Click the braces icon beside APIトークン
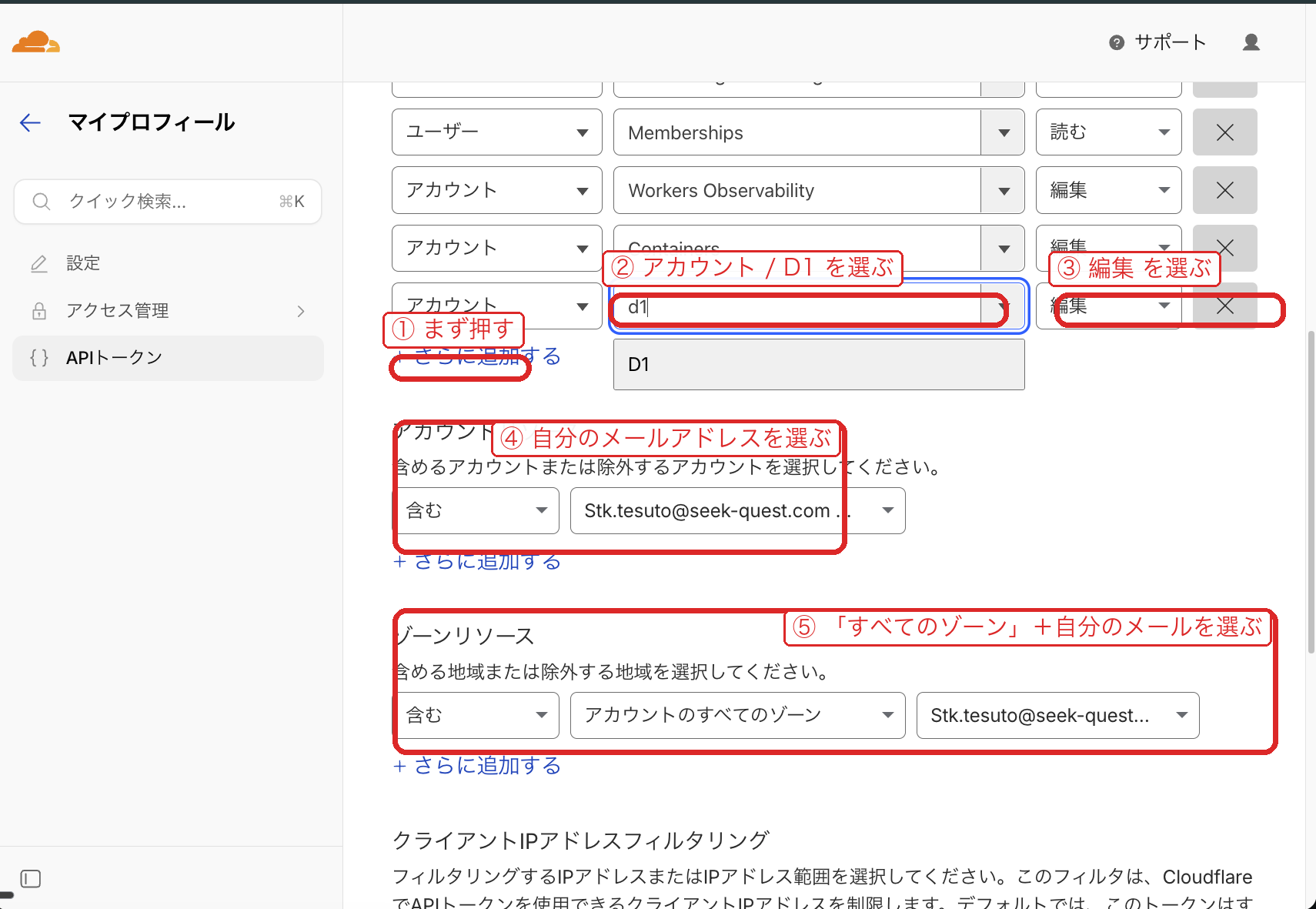 coord(39,358)
